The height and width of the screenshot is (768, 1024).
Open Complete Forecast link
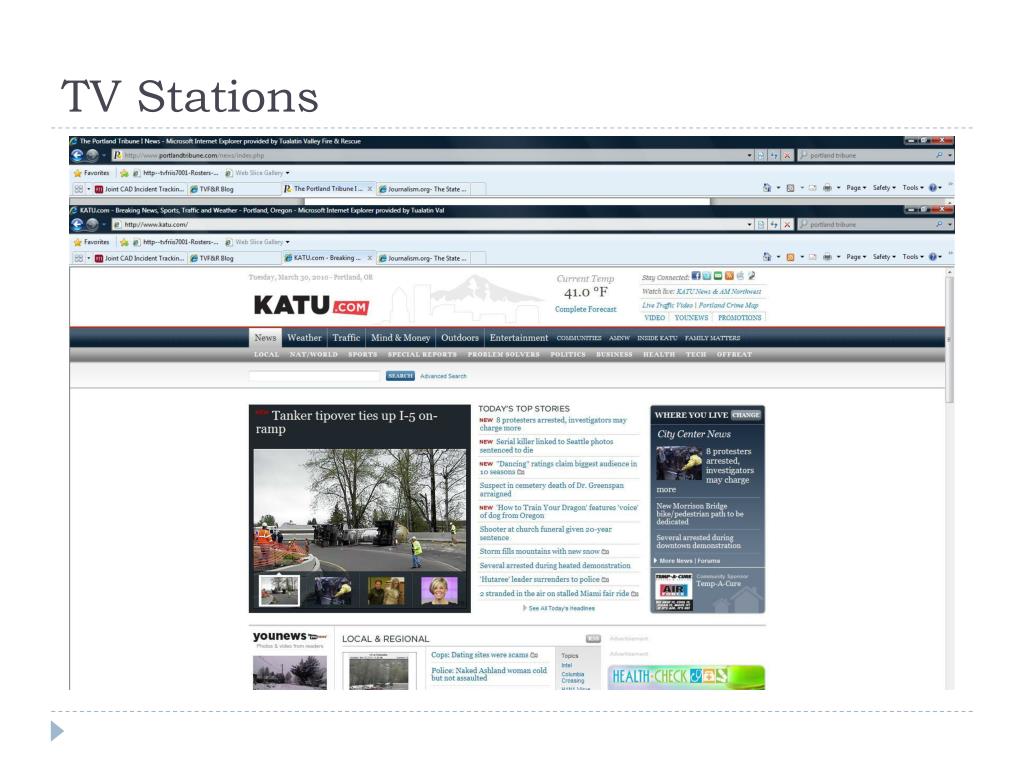click(585, 309)
